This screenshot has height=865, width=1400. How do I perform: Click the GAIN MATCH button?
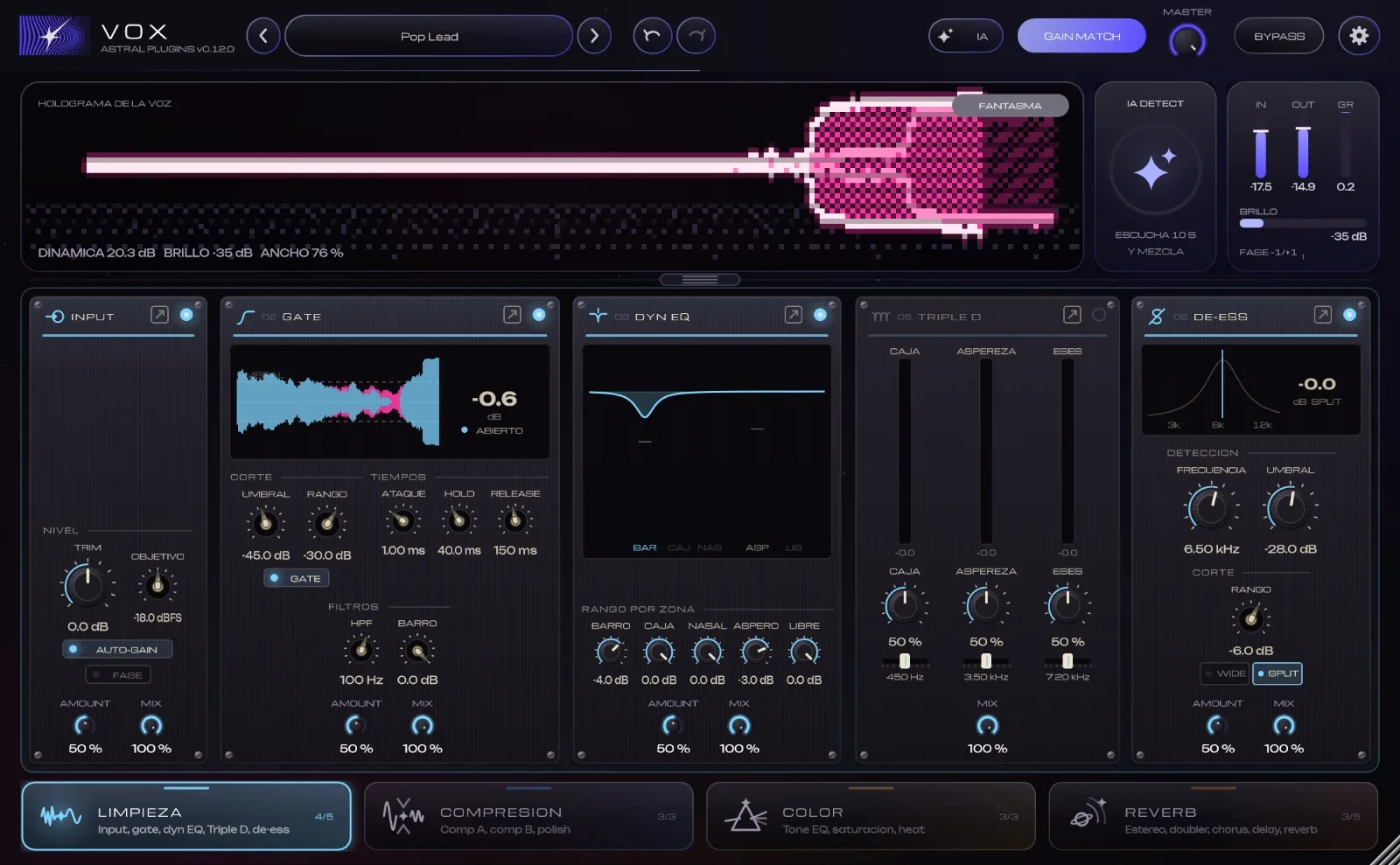(x=1081, y=36)
